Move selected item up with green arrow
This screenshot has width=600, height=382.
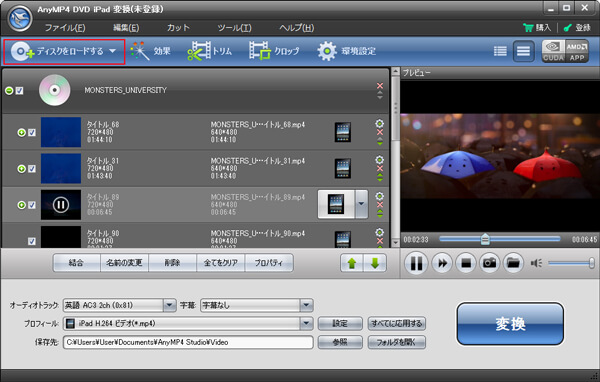click(x=352, y=263)
